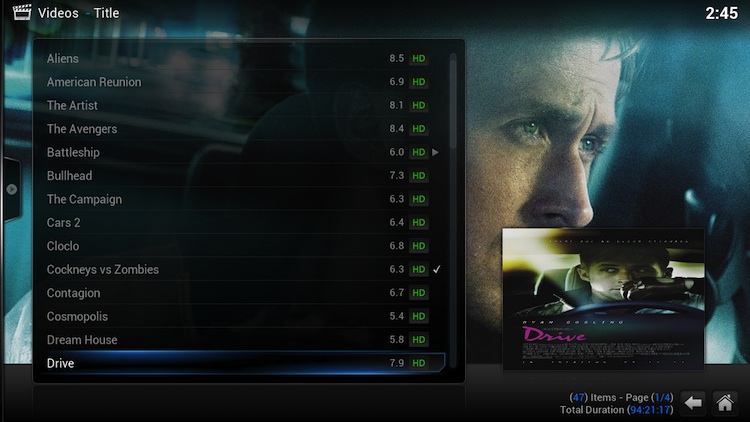Select American Reunion in the list

click(243, 82)
